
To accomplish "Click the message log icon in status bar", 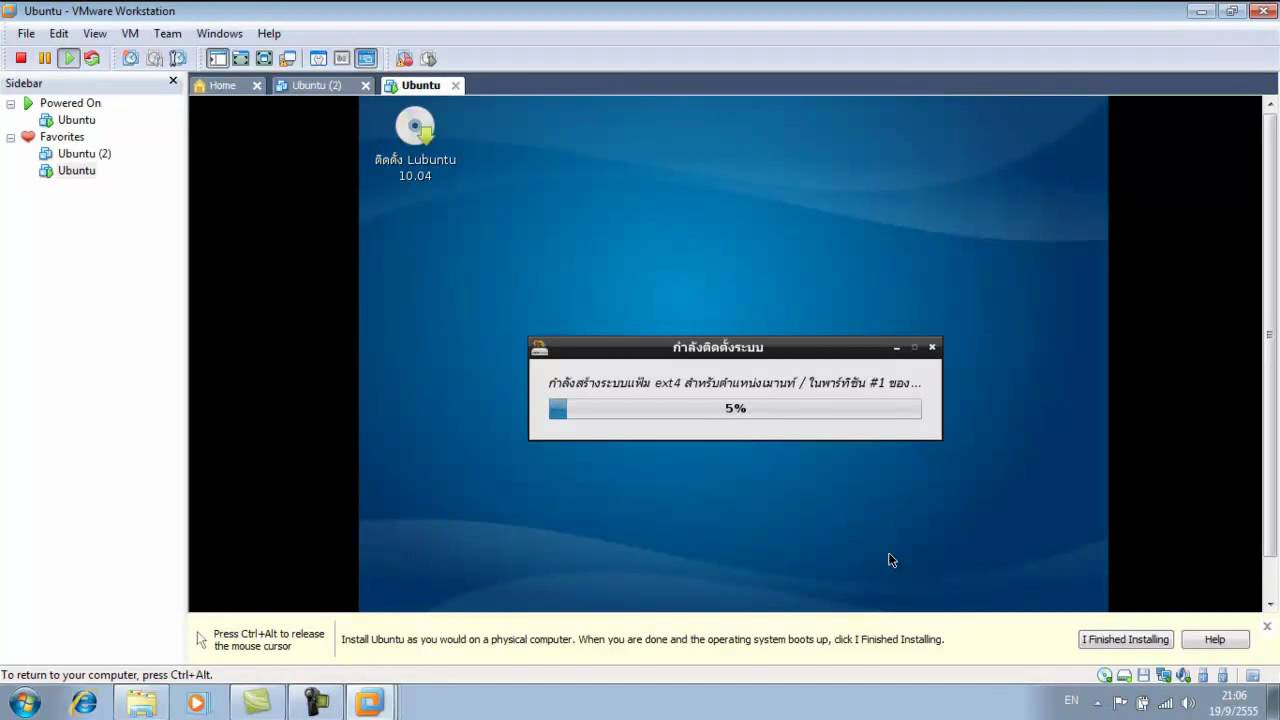I will (1252, 676).
